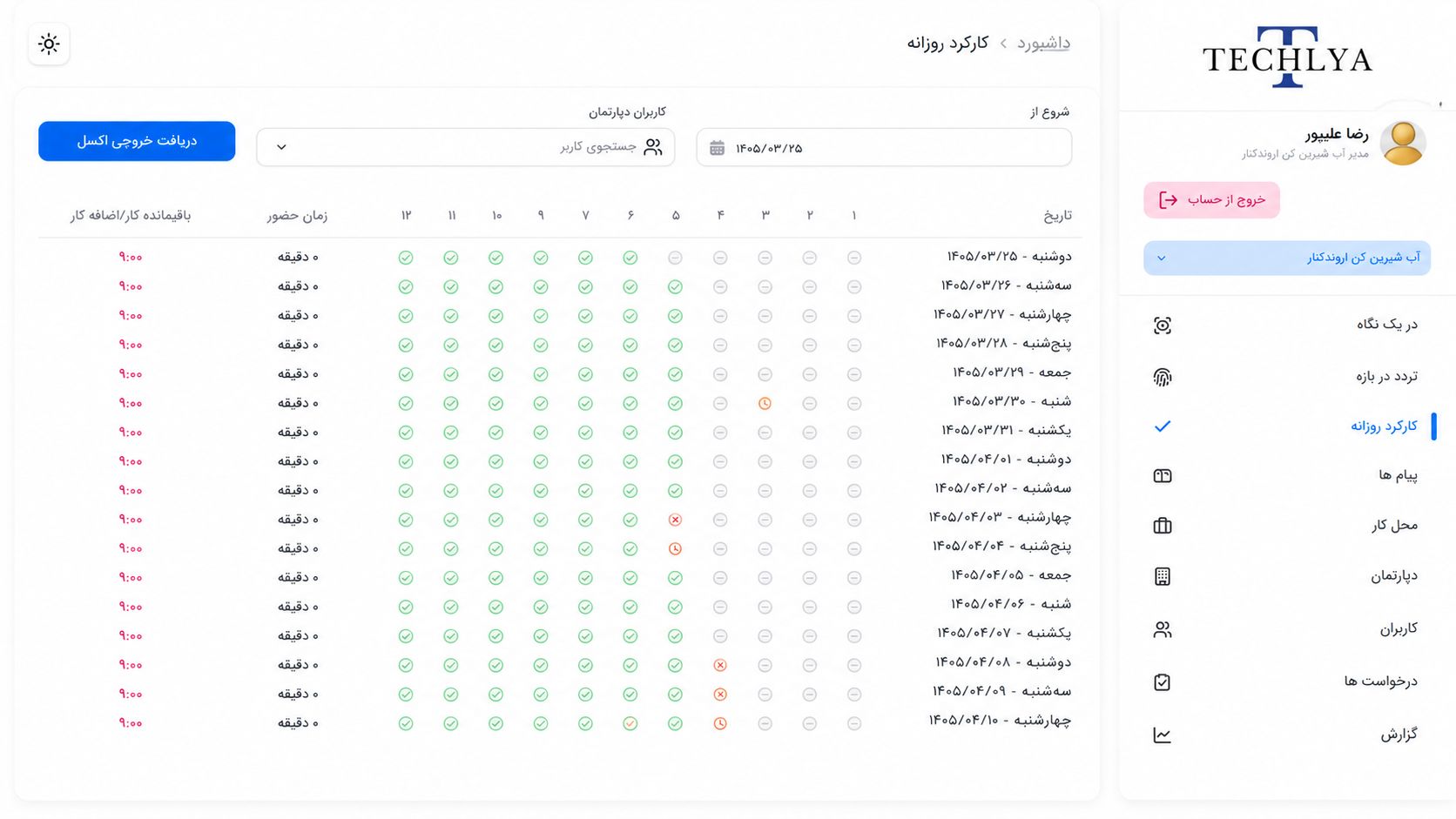
Task: Click the clipboard-check icon beside درخواست ها
Action: tap(1163, 681)
